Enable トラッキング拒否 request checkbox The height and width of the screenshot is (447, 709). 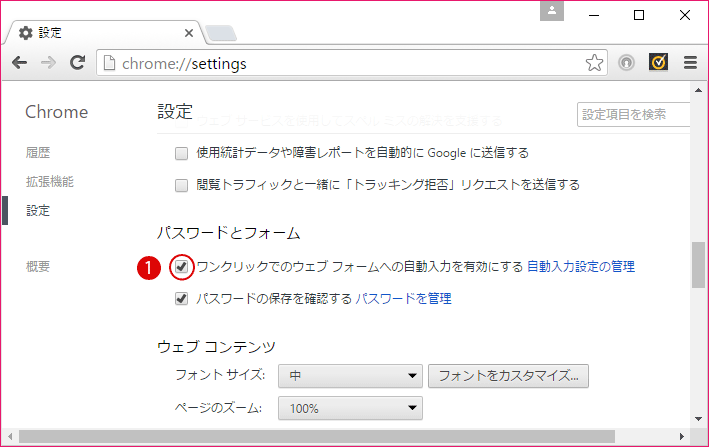[x=181, y=185]
